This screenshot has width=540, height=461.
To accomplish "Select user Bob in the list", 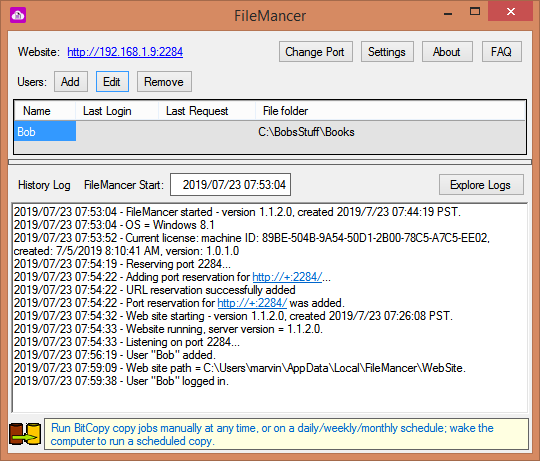I will pos(45,131).
